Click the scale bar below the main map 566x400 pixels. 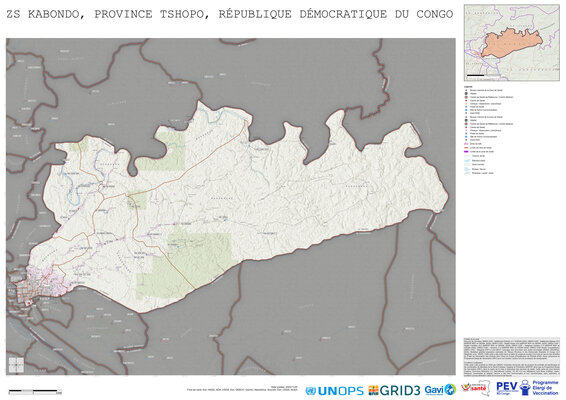pyautogui.click(x=35, y=391)
